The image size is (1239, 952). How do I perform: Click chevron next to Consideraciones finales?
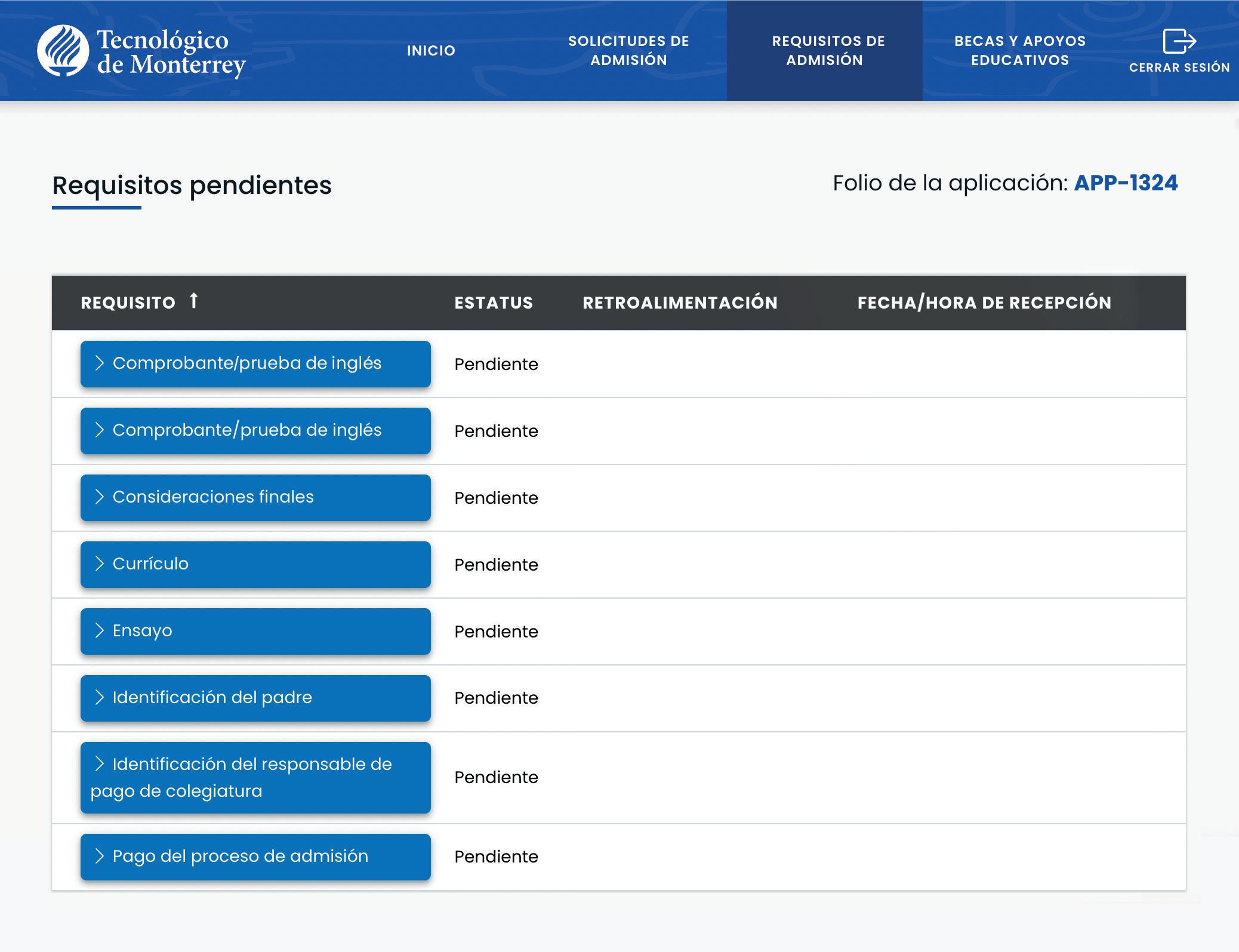[x=100, y=497]
